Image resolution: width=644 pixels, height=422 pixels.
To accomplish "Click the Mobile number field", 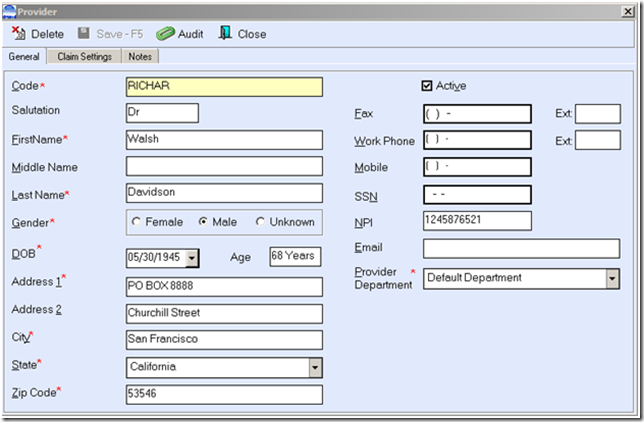I will click(x=477, y=167).
